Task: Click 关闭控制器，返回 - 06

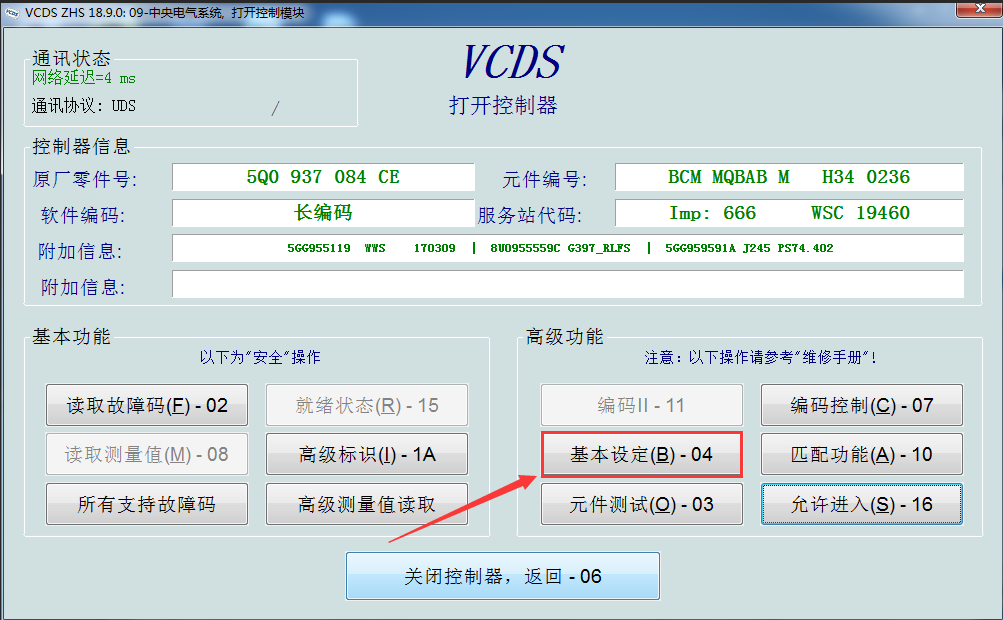Action: pos(503,576)
